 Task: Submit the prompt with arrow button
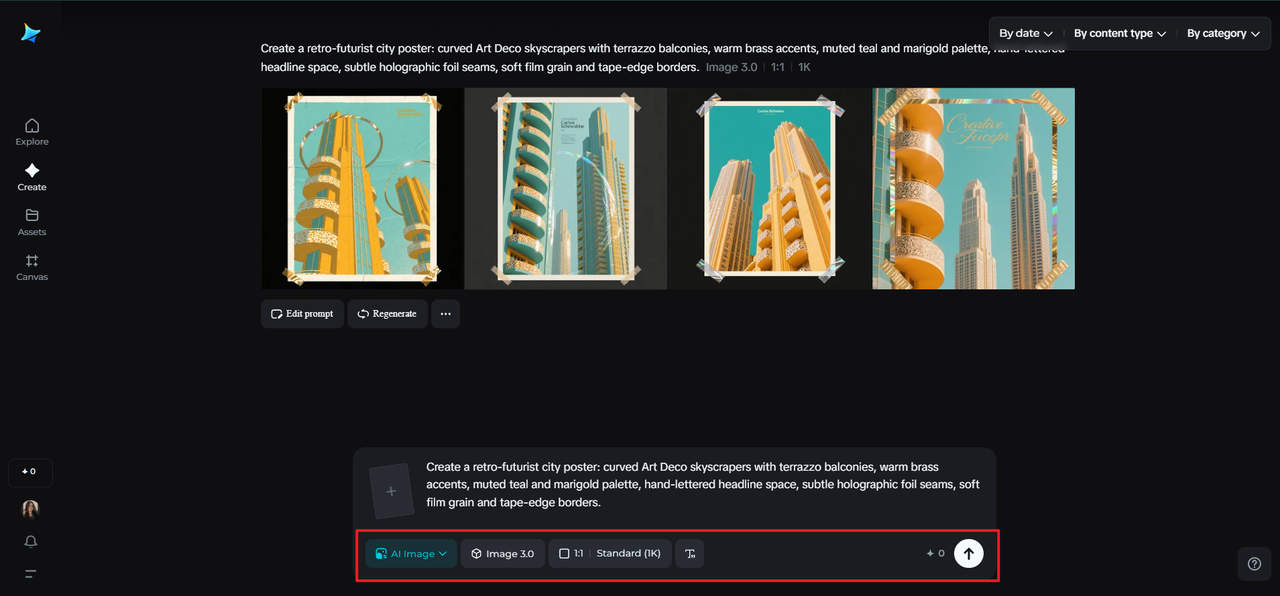(x=968, y=553)
